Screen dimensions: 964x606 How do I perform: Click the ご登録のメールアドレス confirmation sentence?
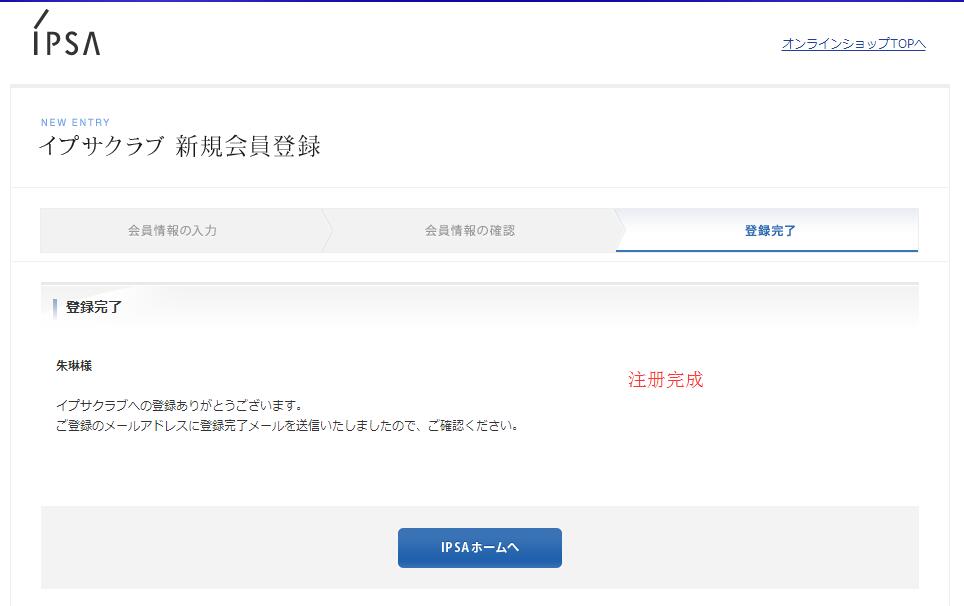(x=287, y=425)
